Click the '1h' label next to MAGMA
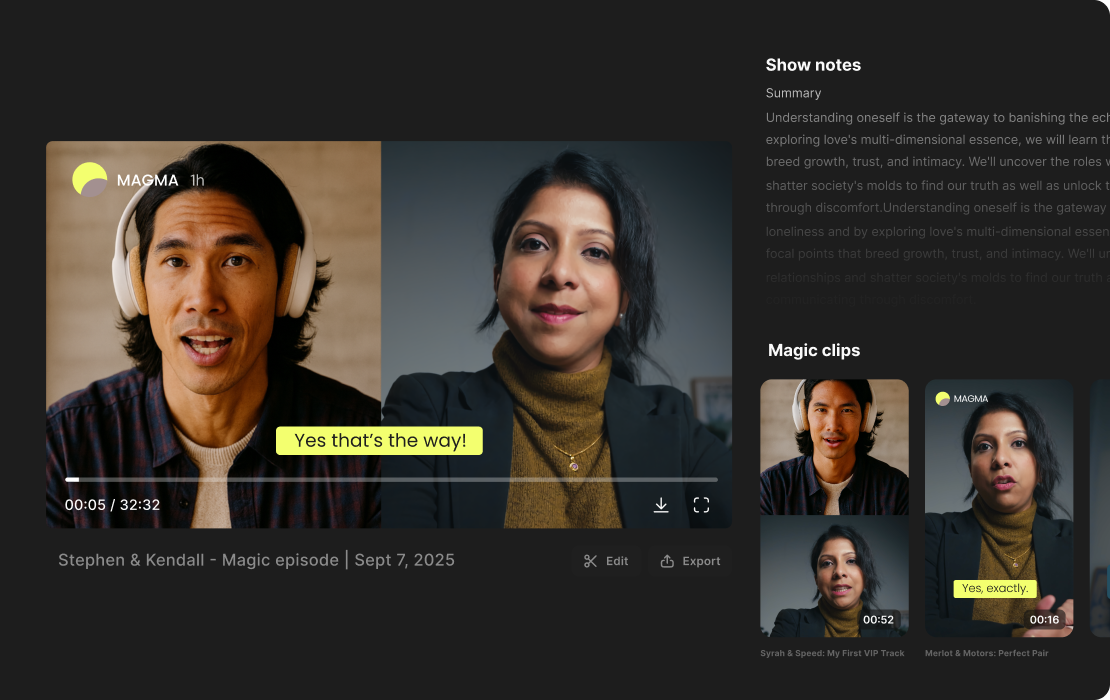Image resolution: width=1110 pixels, height=700 pixels. coord(197,180)
